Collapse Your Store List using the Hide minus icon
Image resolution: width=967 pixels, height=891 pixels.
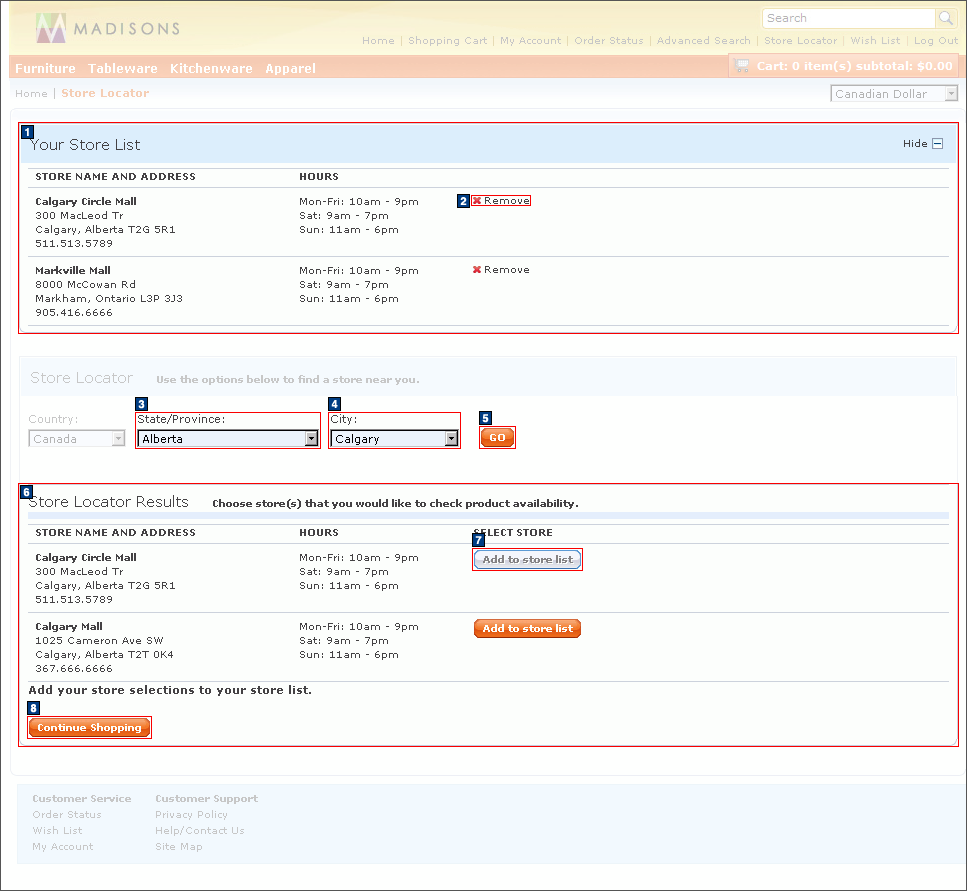[936, 143]
